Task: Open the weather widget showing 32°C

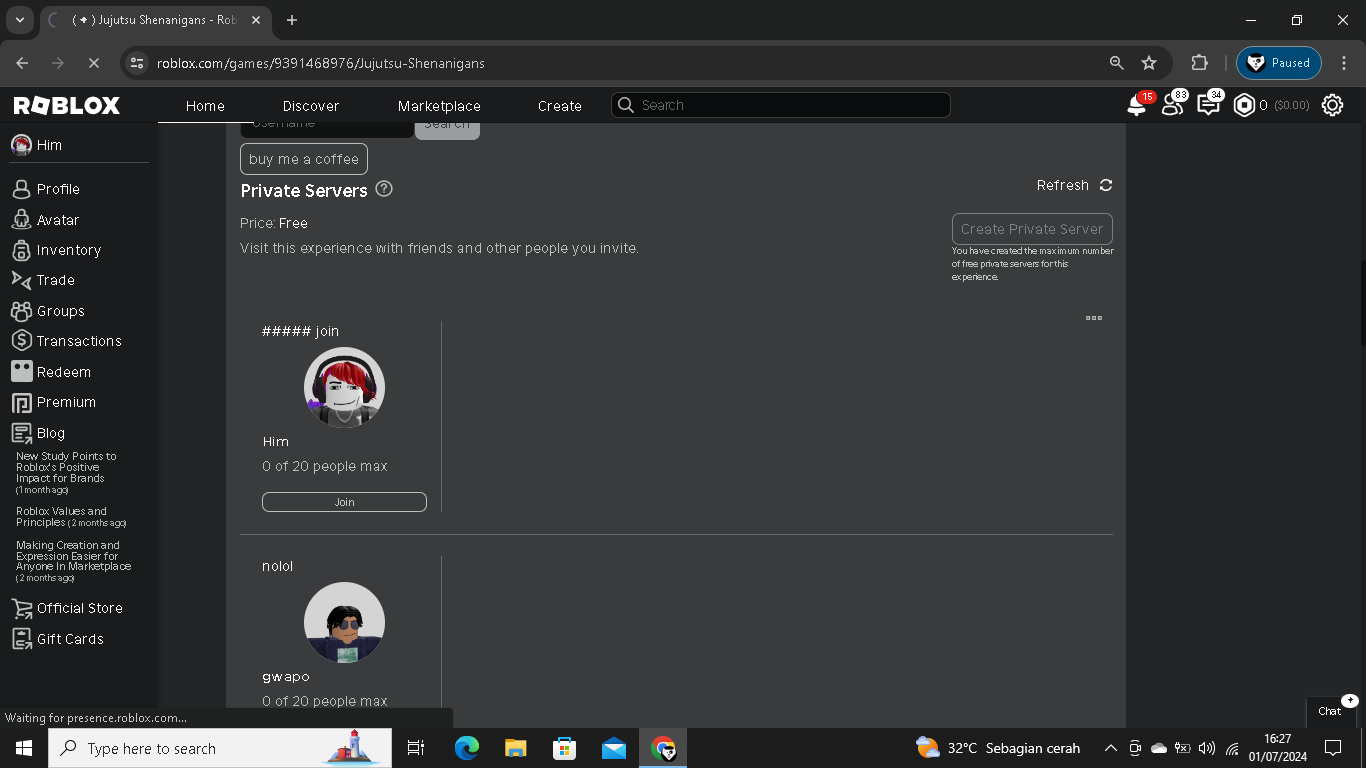Action: point(998,748)
